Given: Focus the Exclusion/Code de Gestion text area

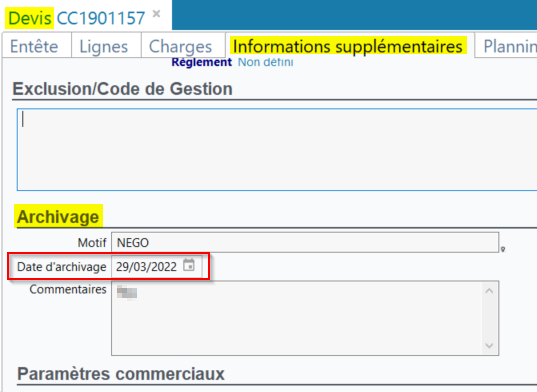Looking at the screenshot, I should pyautogui.click(x=277, y=150).
